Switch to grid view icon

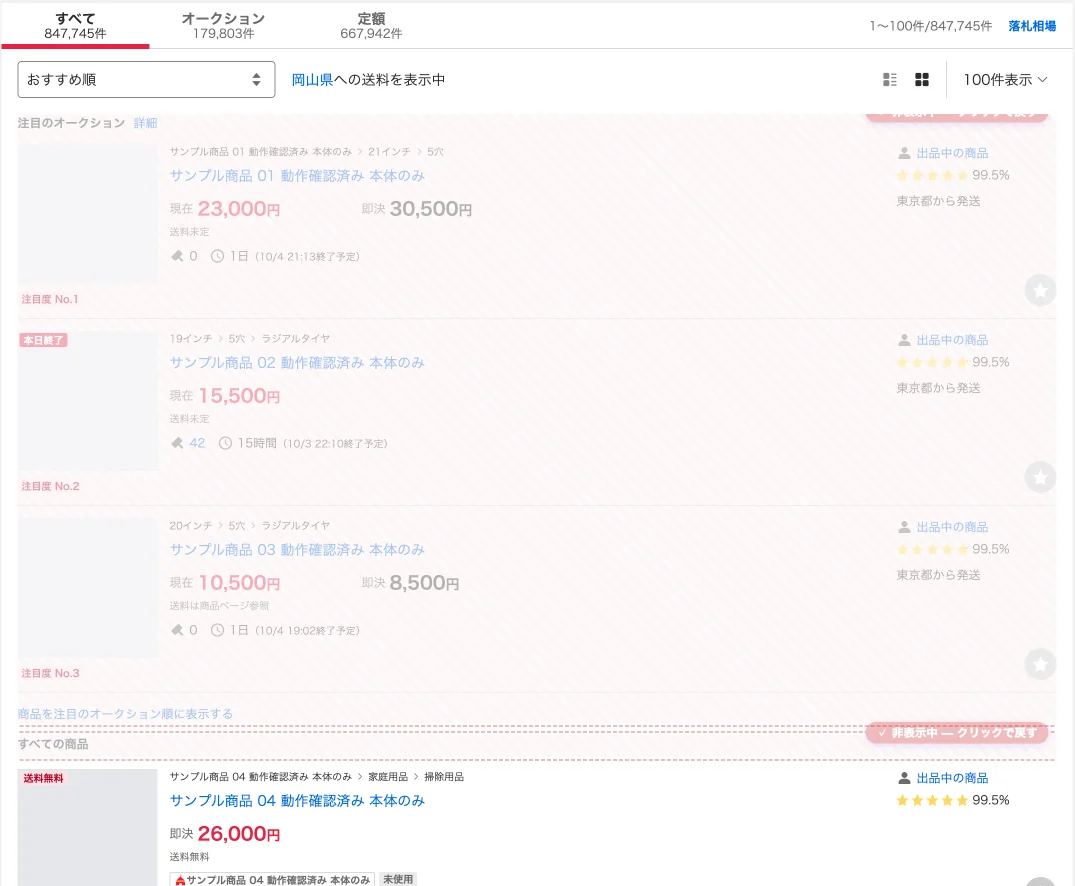[x=922, y=80]
